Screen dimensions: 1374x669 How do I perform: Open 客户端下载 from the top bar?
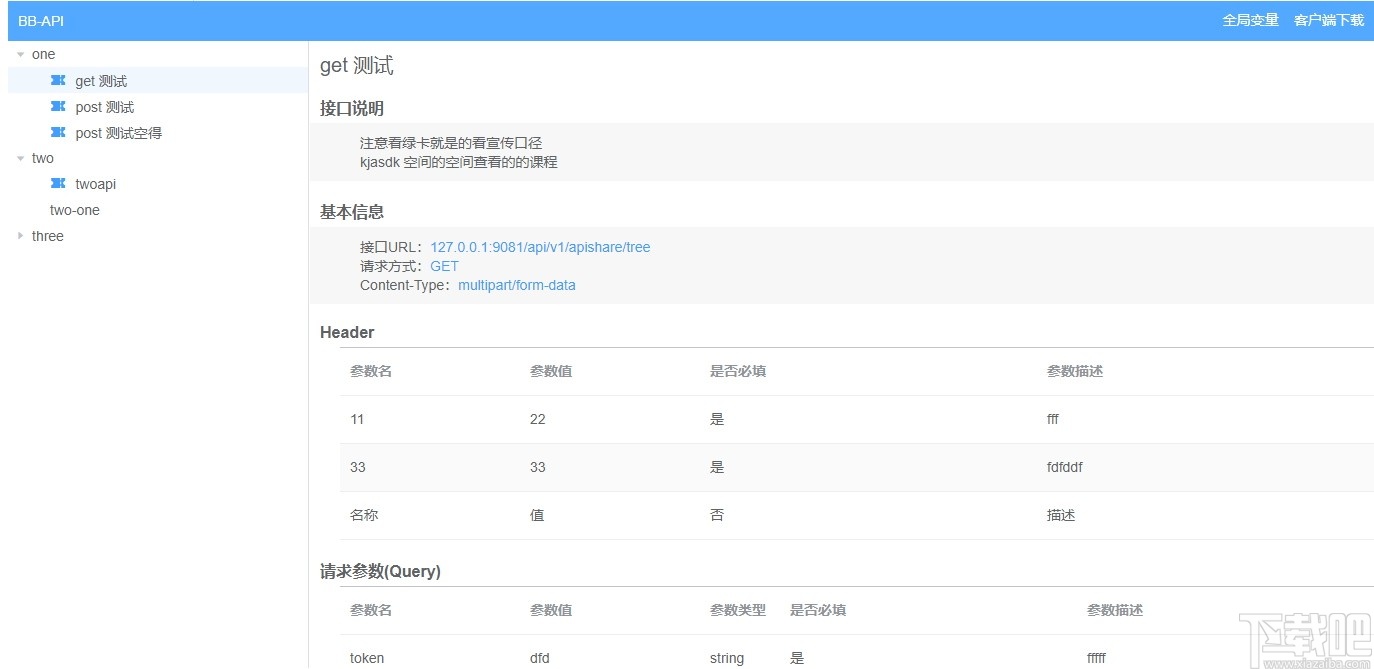click(x=1328, y=19)
